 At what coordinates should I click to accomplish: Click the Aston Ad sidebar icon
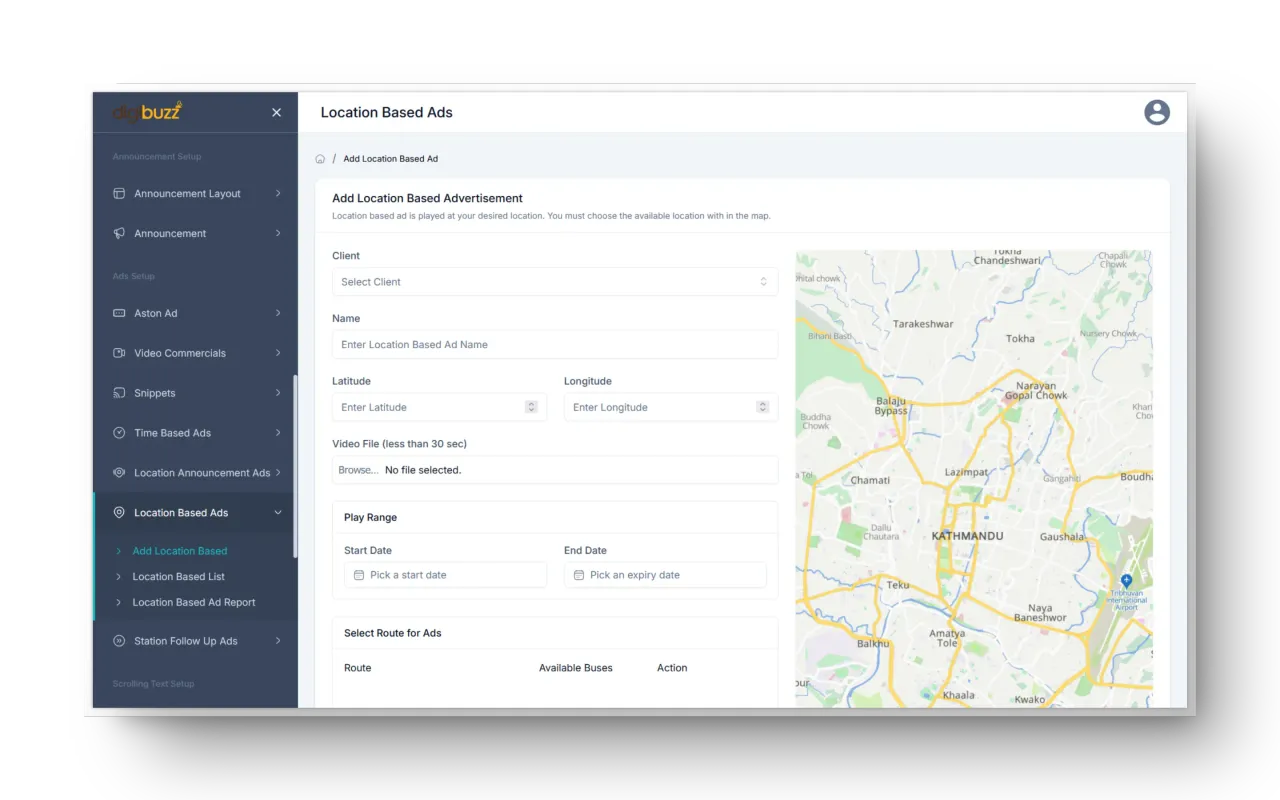119,313
